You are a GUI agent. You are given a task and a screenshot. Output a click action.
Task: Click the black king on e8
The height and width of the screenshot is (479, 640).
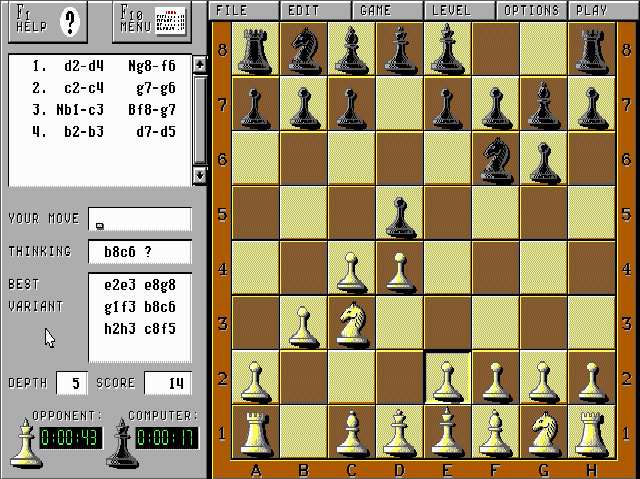coord(447,49)
